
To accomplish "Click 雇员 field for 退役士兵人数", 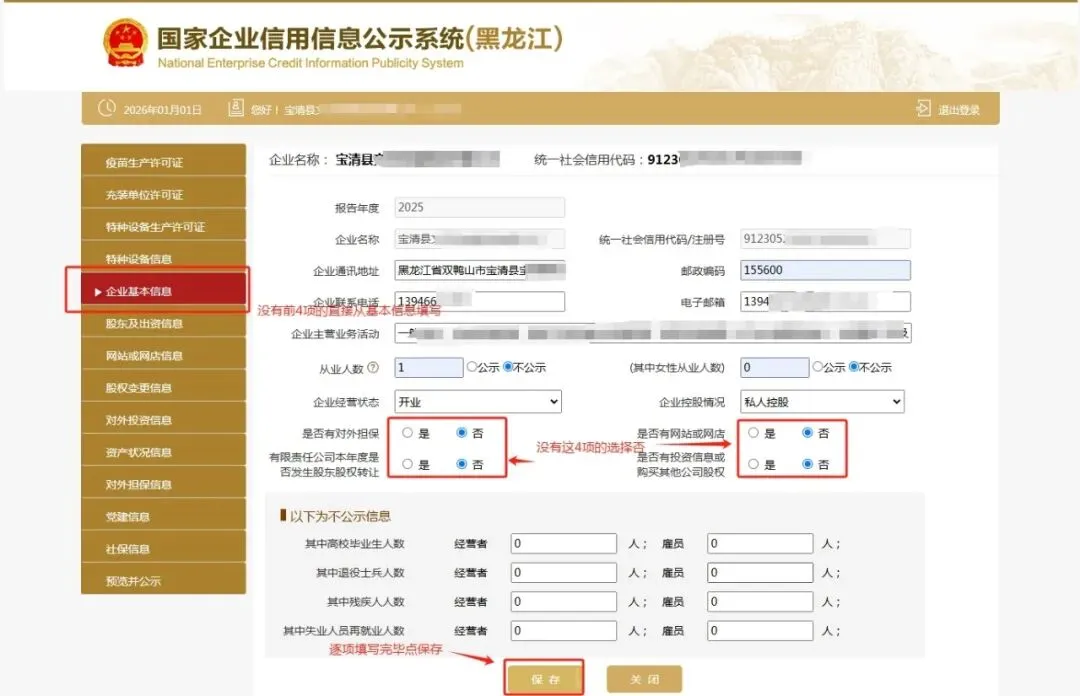I will 760,573.
